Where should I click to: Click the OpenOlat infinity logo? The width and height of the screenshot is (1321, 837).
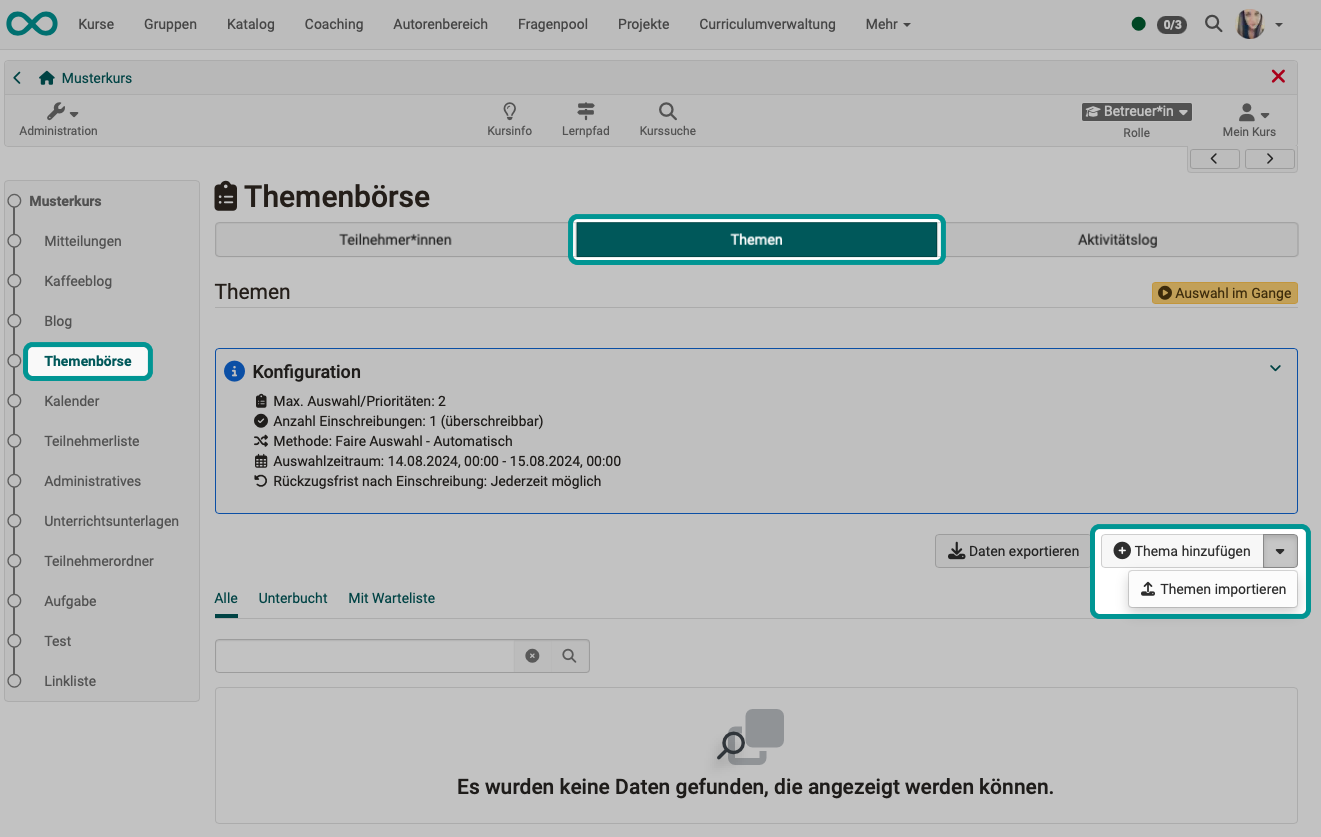click(x=31, y=23)
